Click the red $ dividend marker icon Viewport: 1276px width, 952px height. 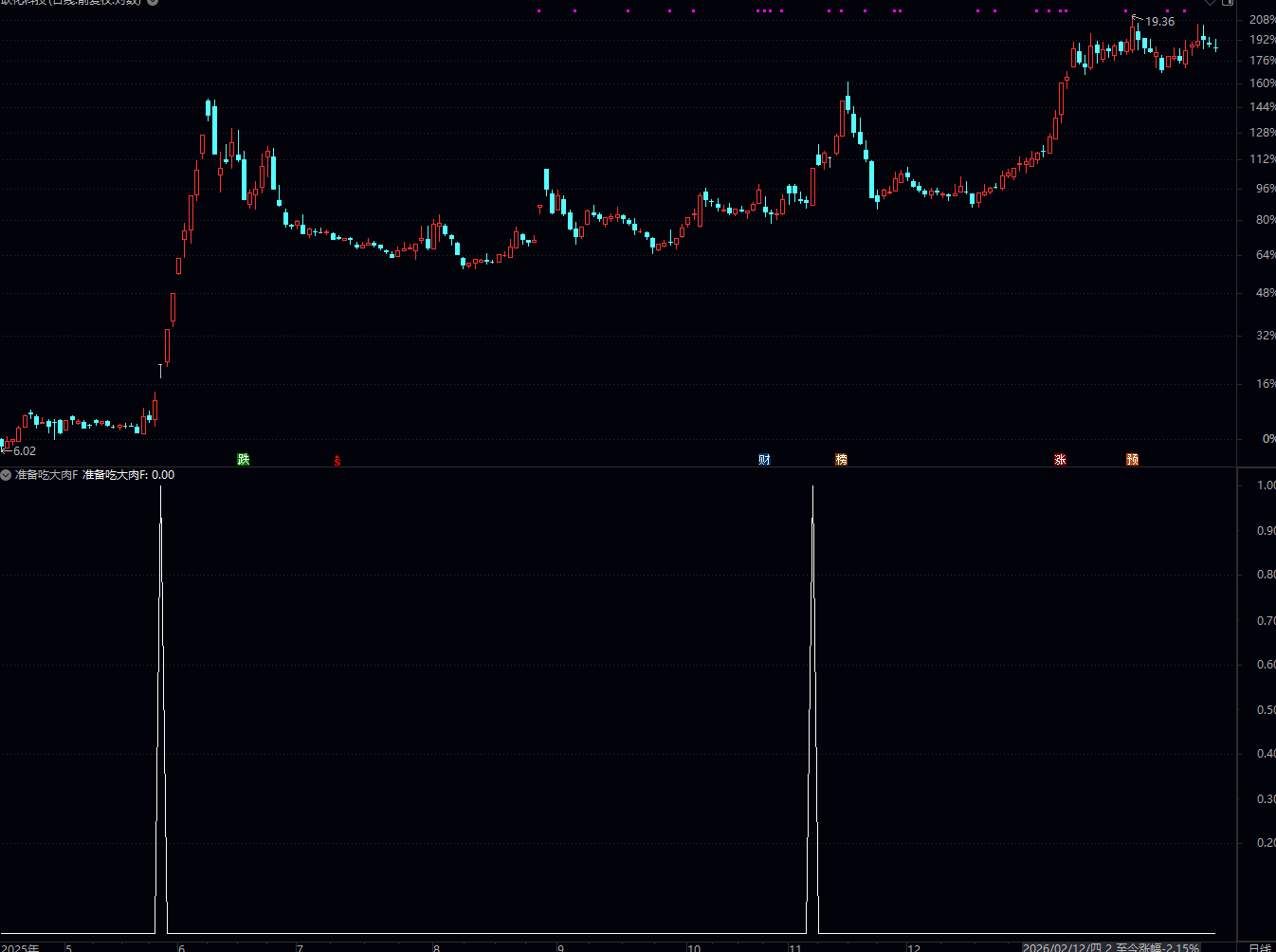[337, 459]
